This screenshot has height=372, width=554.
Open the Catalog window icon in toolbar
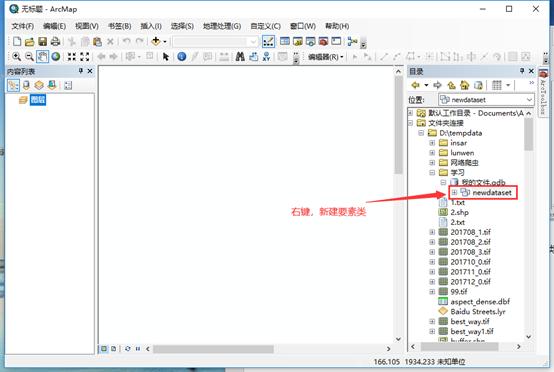coord(298,41)
